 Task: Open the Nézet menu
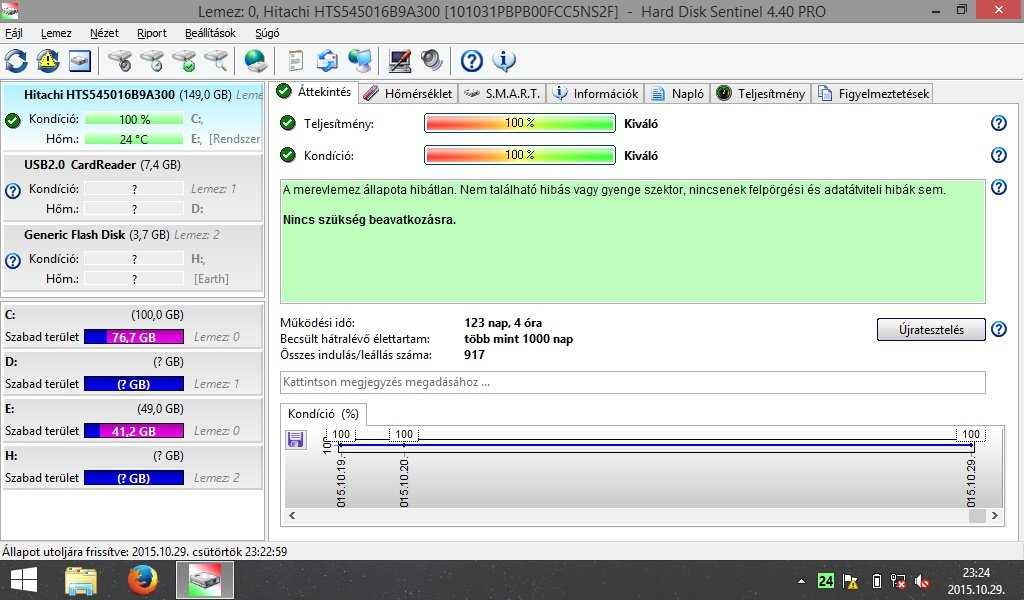(x=104, y=33)
